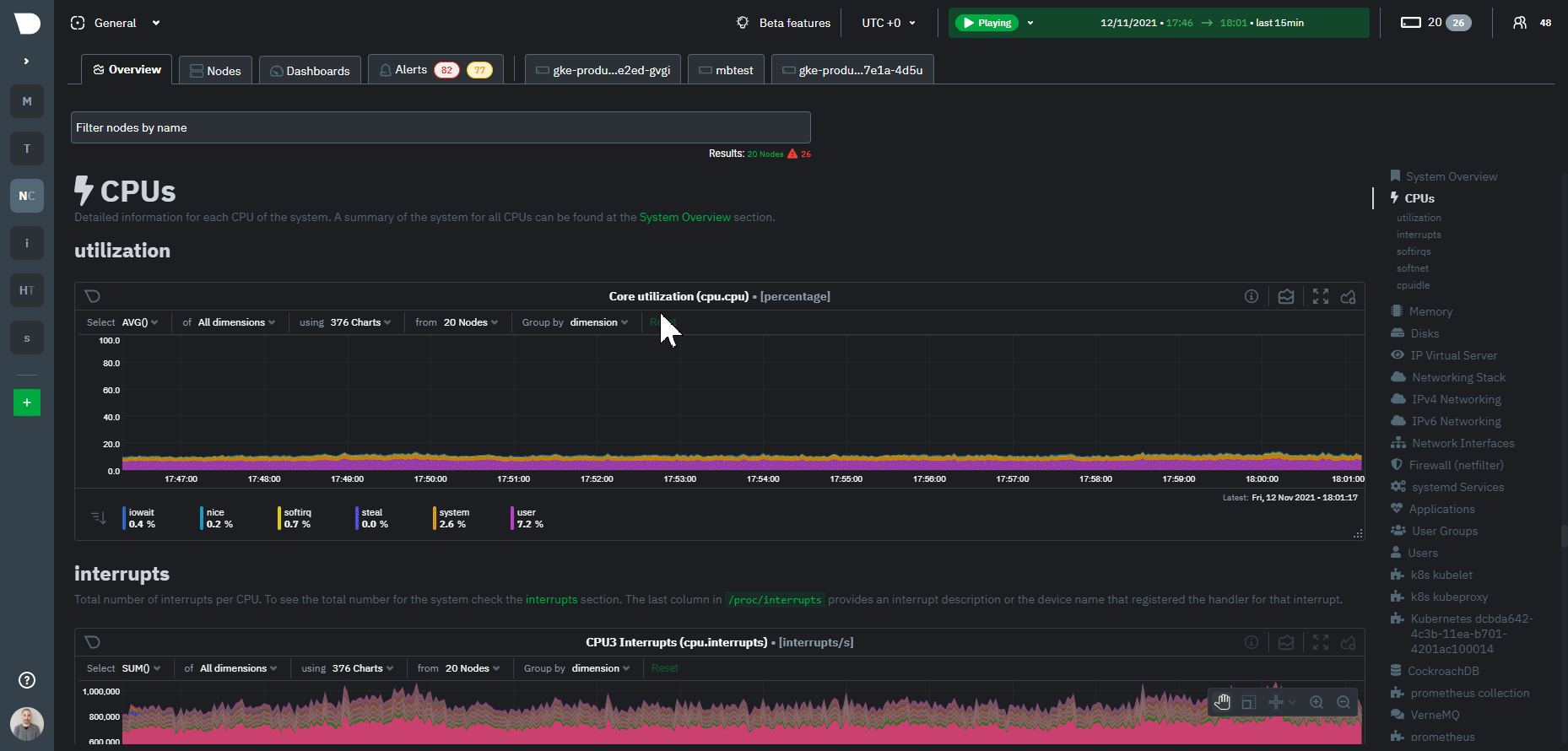Switch to the Overview tab

127,69
